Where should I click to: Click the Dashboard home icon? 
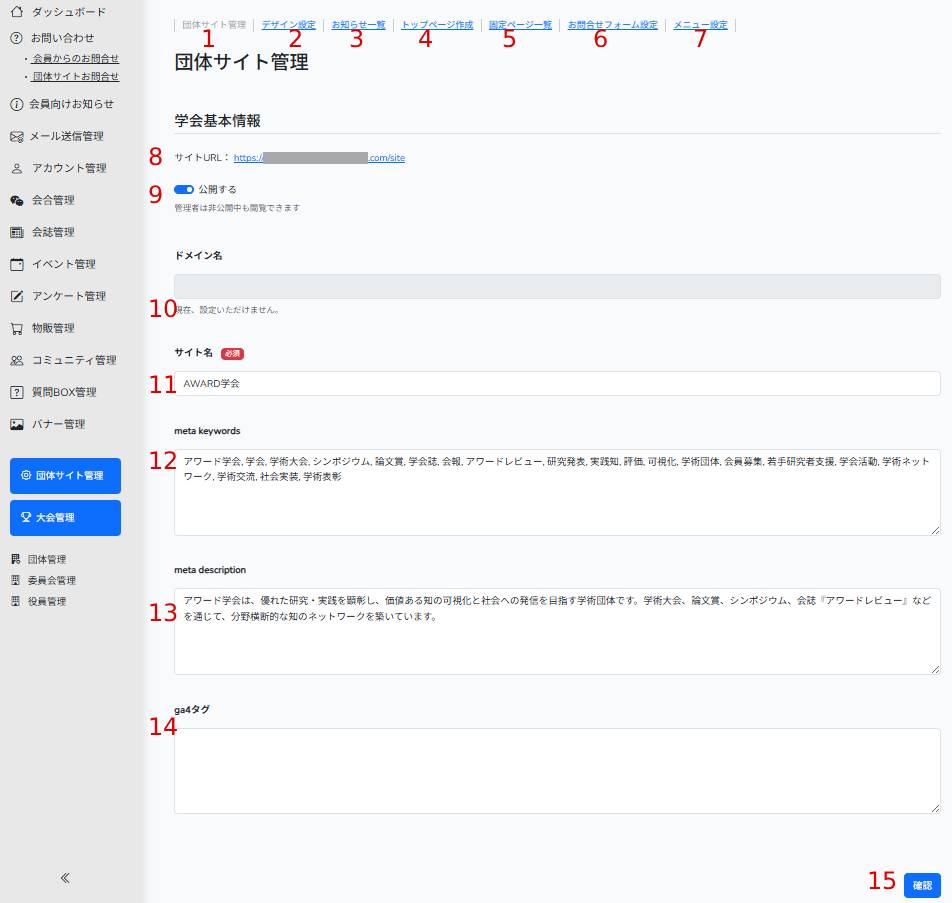pos(16,12)
